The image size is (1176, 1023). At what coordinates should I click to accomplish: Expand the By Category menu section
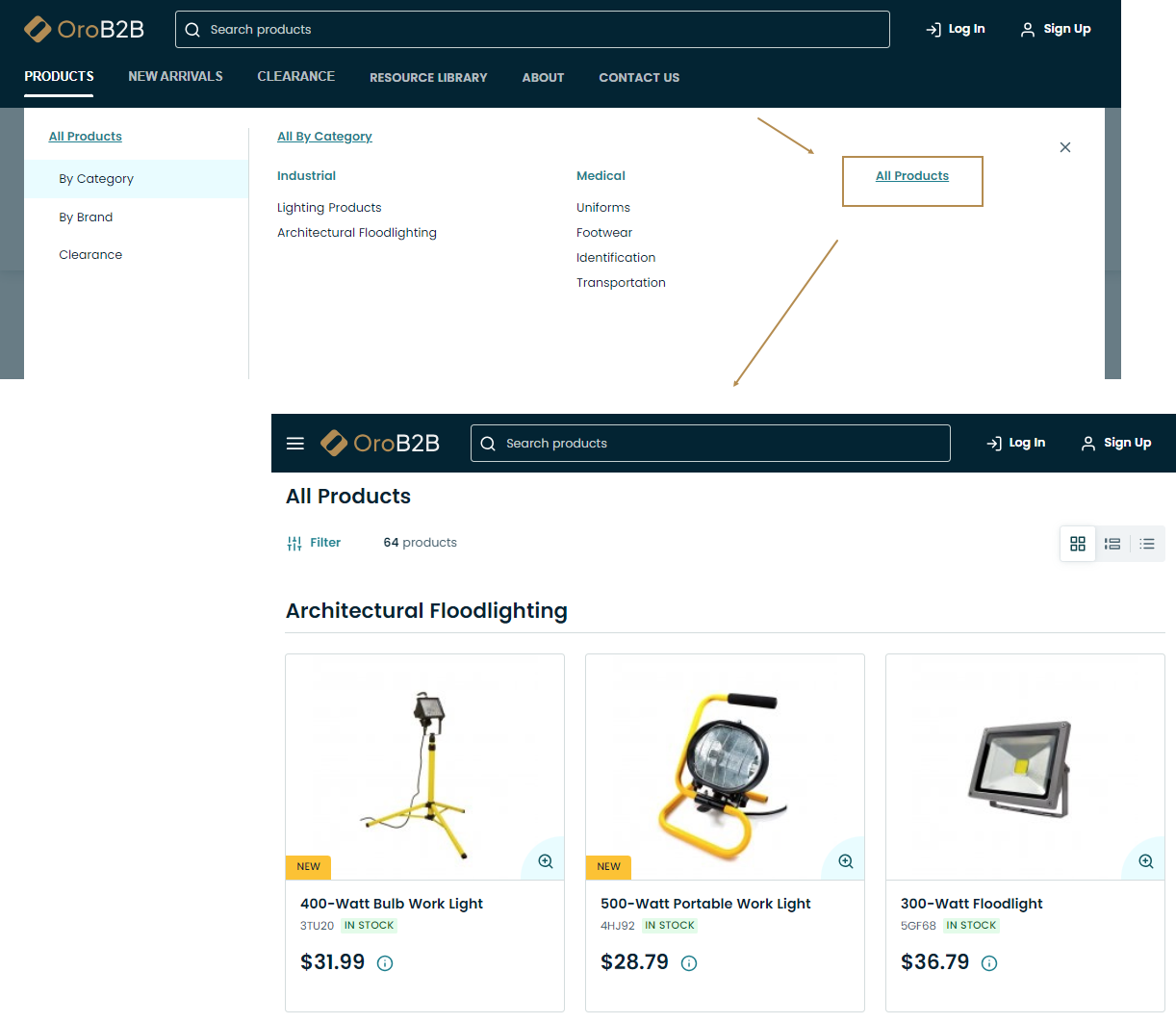tap(96, 179)
